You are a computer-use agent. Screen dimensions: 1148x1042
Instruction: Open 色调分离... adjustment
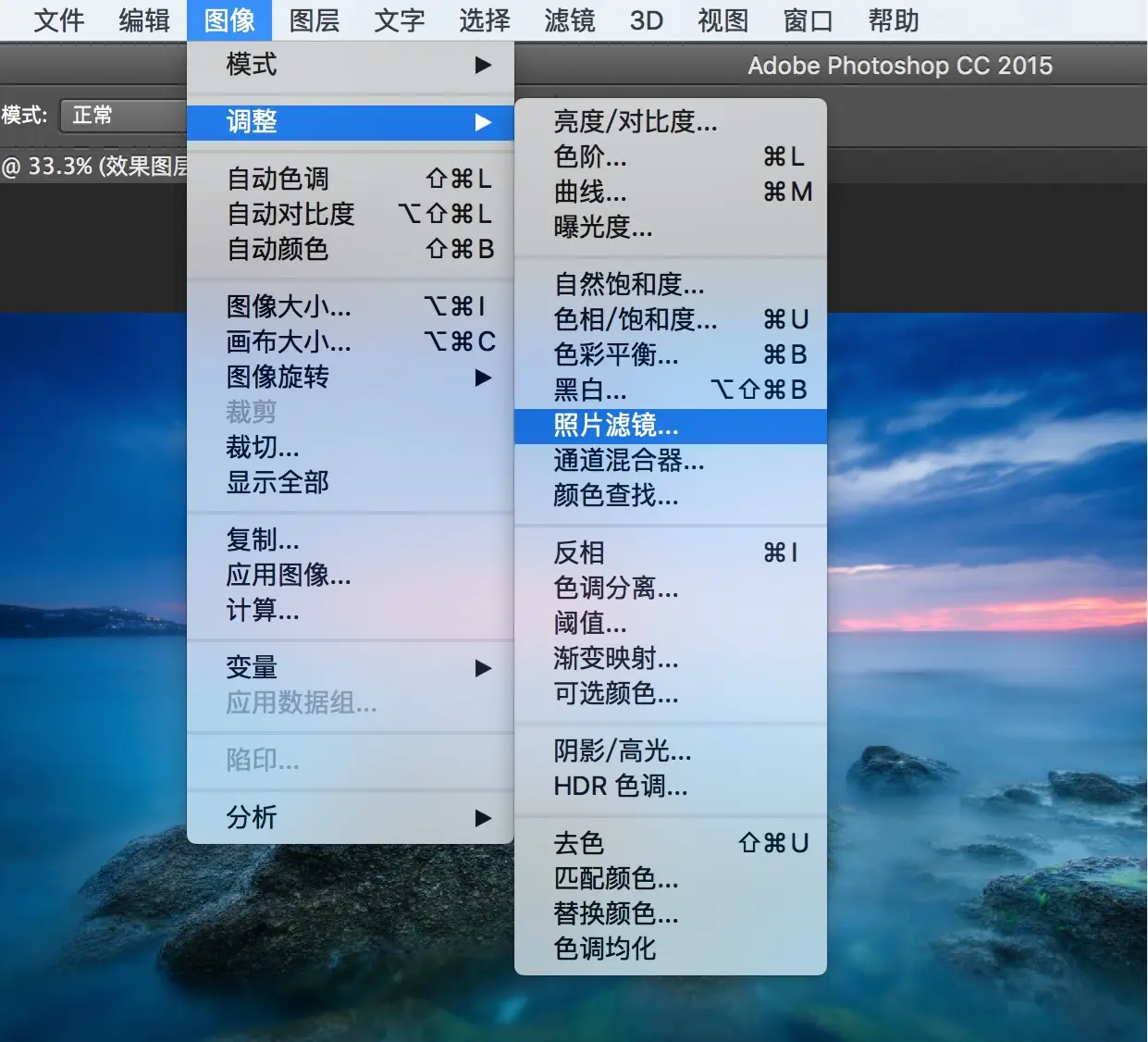(671, 588)
